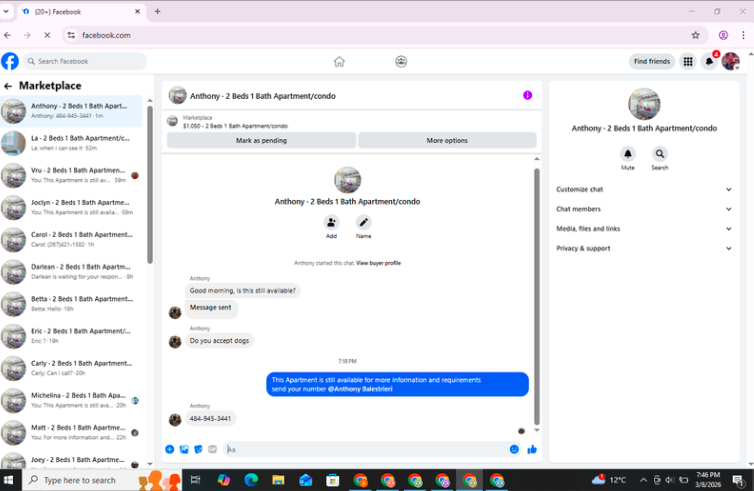Click chat messages scrollbar
754x491 pixels.
click(537, 296)
